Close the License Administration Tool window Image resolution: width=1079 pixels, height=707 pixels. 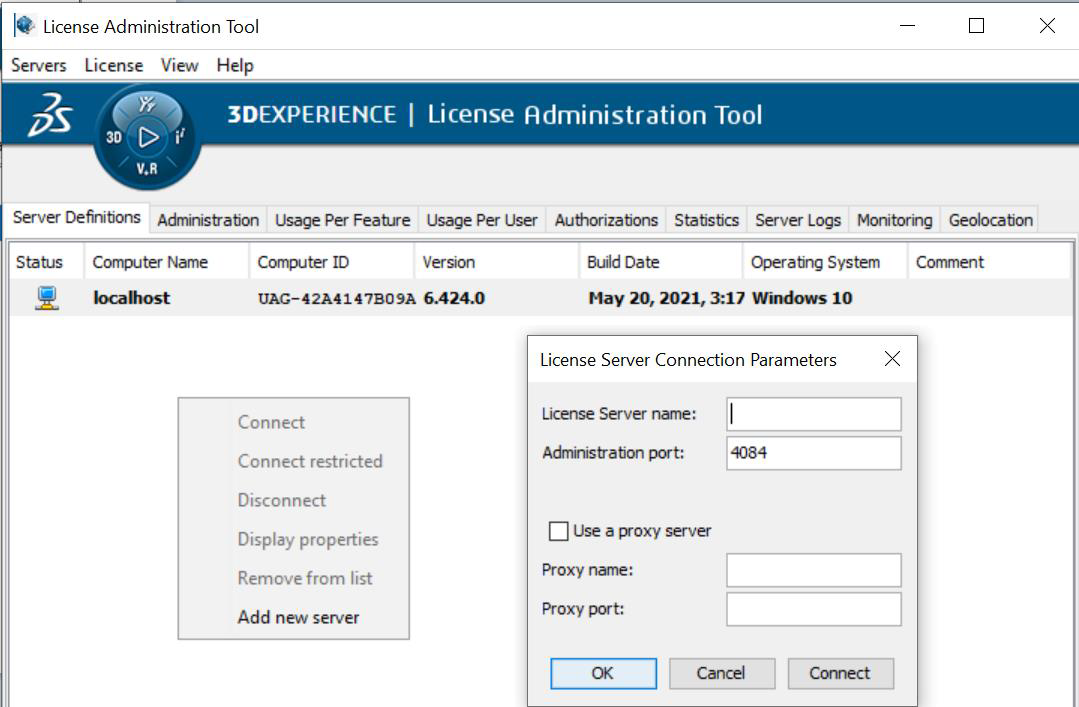point(1047,26)
